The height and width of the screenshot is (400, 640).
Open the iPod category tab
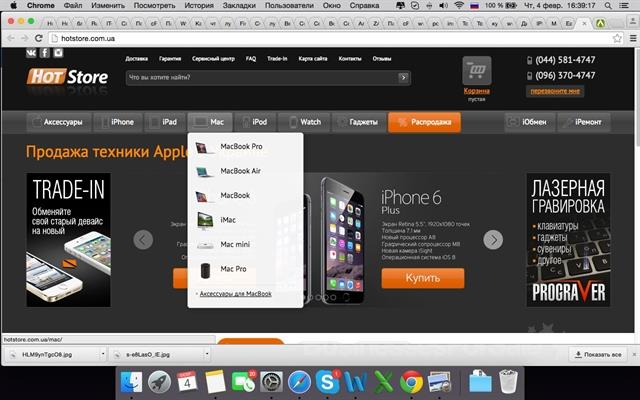[255, 122]
